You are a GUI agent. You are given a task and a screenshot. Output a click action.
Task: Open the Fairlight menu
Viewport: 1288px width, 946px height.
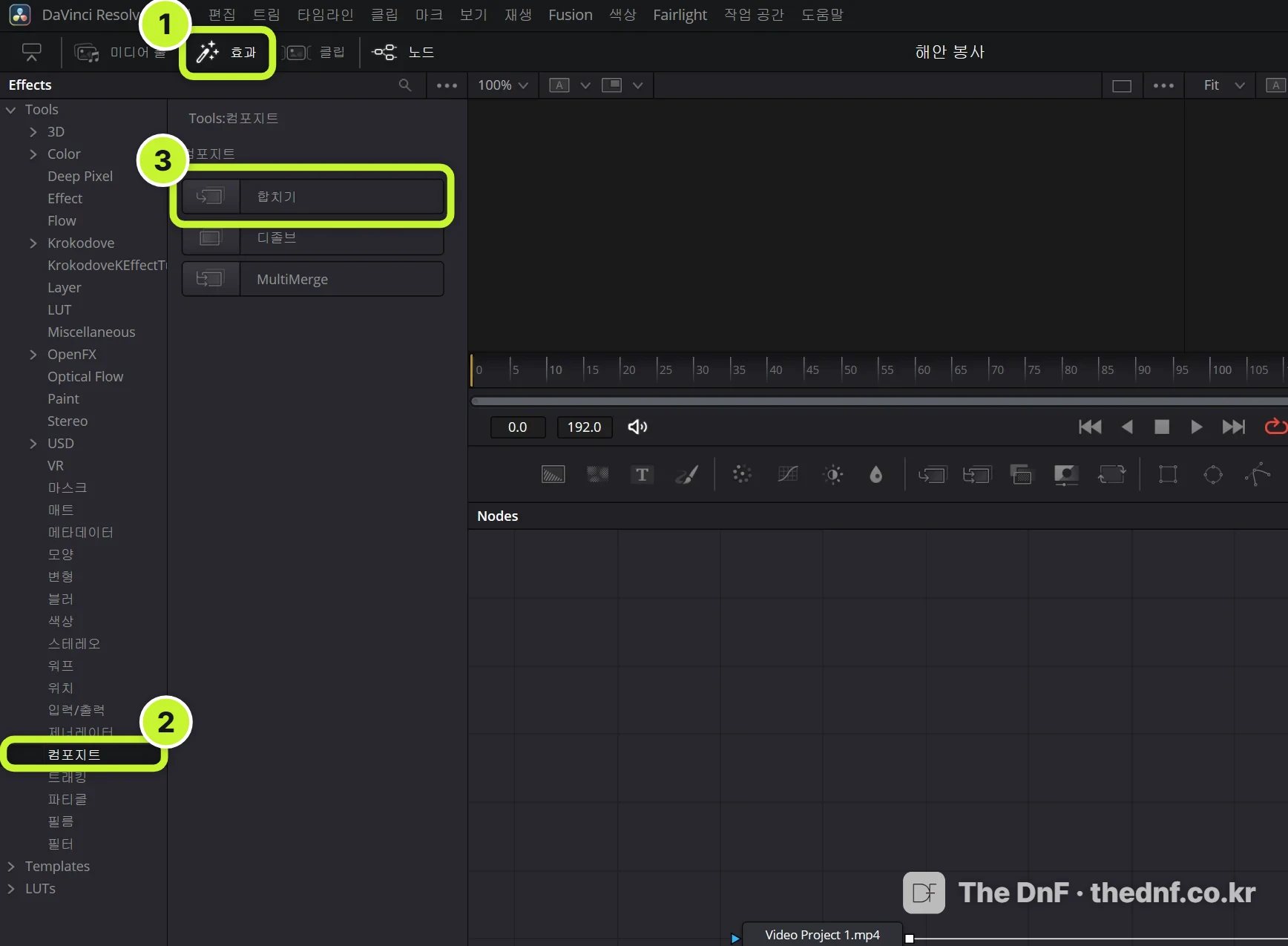point(680,15)
